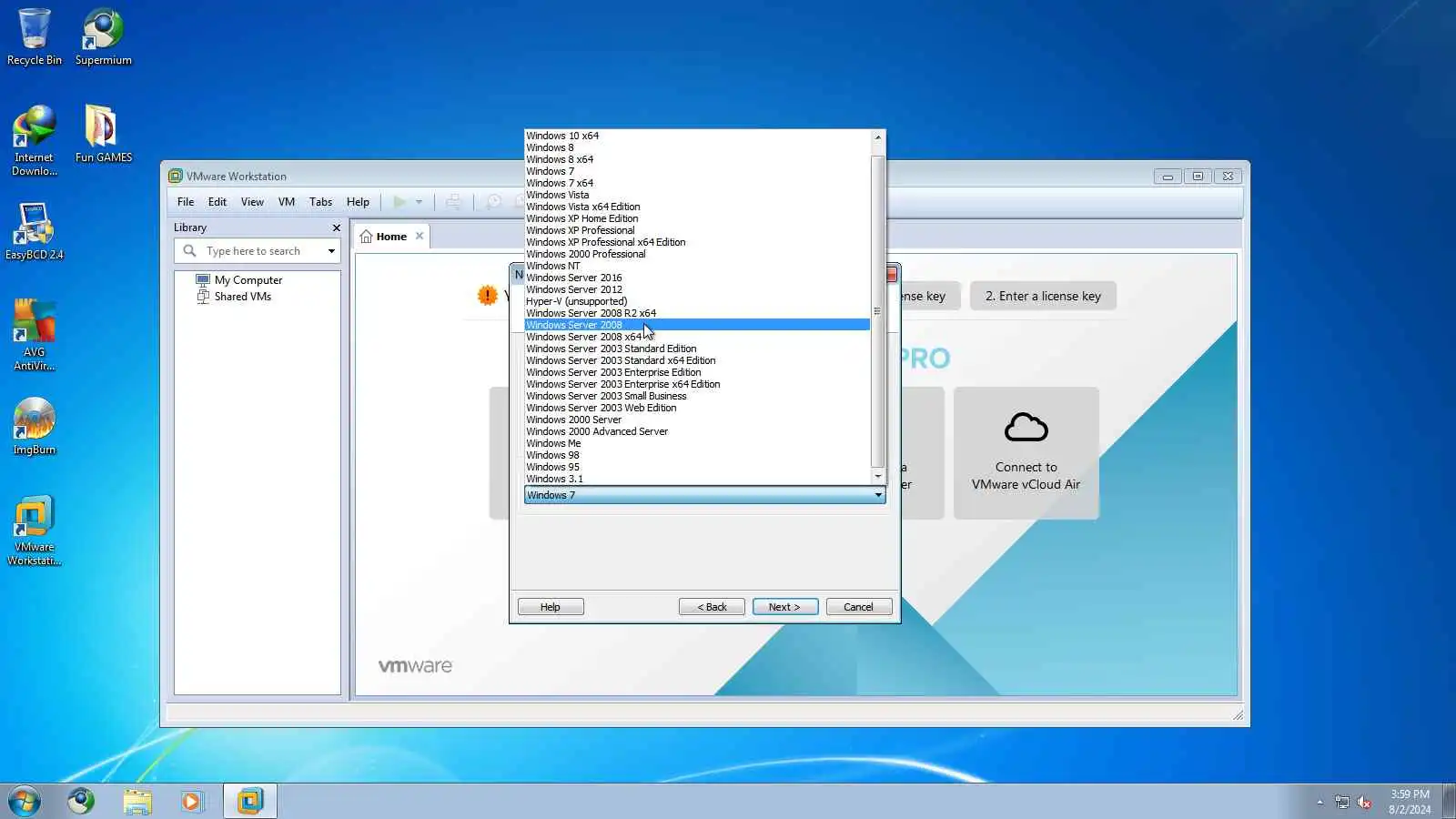Pick 'Windows Me' from the version list
Viewport: 1456px width, 819px height.
[x=697, y=443]
